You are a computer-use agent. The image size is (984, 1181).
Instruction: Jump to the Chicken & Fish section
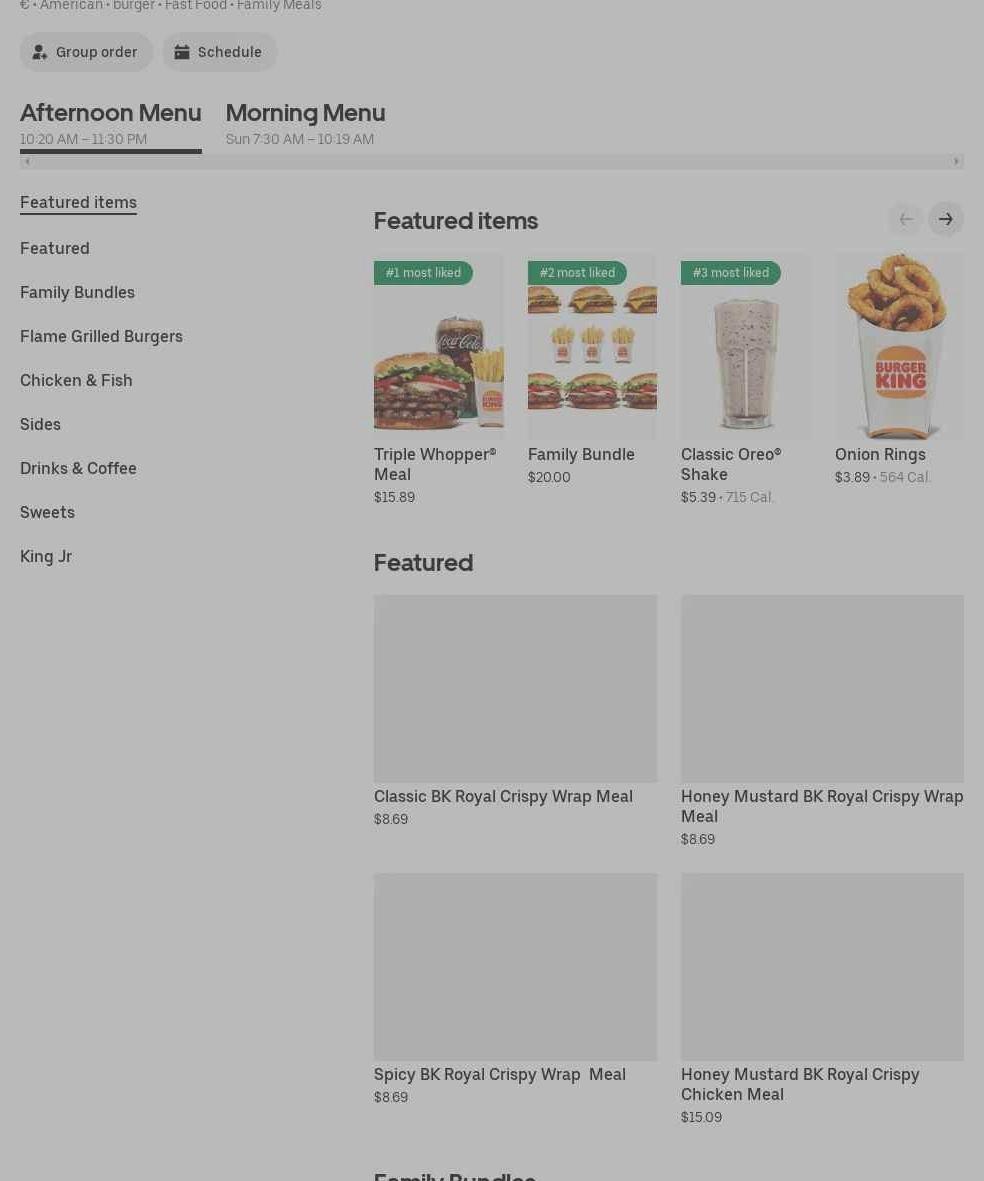76,380
